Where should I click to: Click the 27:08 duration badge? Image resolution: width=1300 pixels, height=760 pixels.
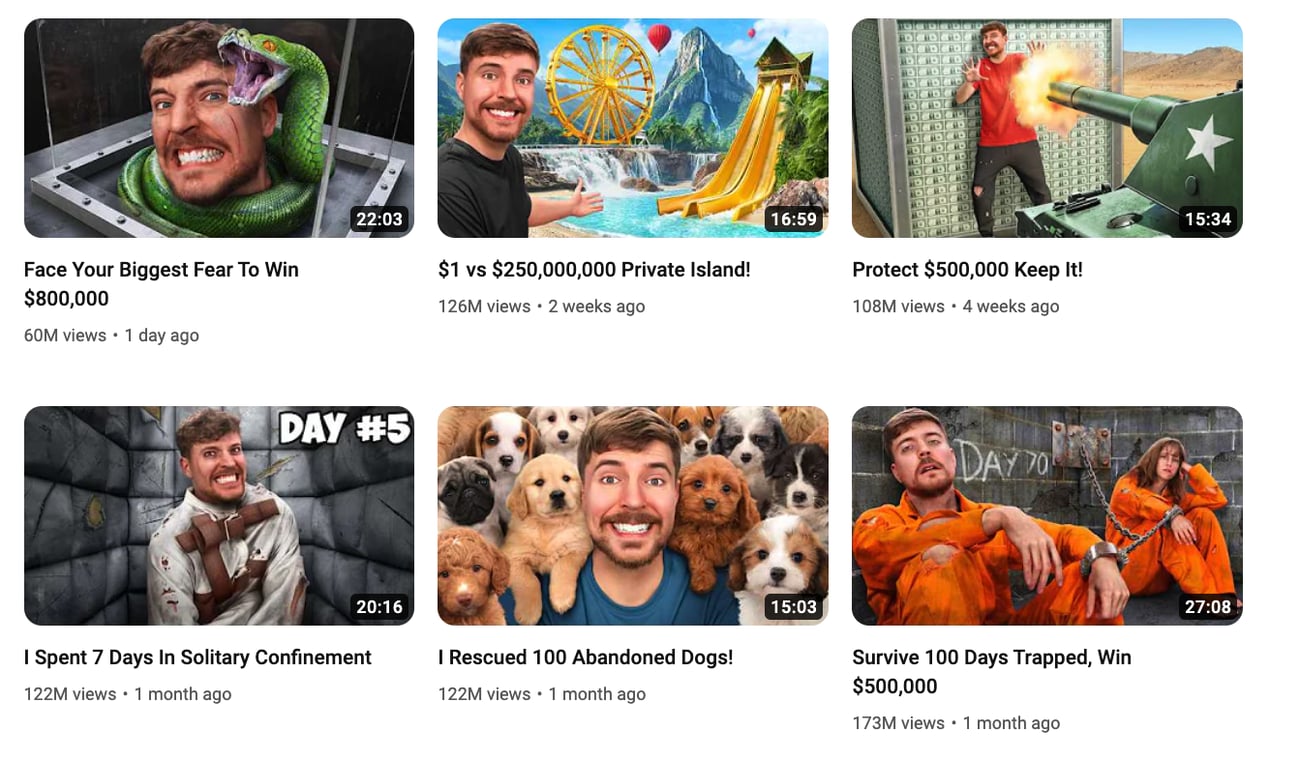[1207, 607]
